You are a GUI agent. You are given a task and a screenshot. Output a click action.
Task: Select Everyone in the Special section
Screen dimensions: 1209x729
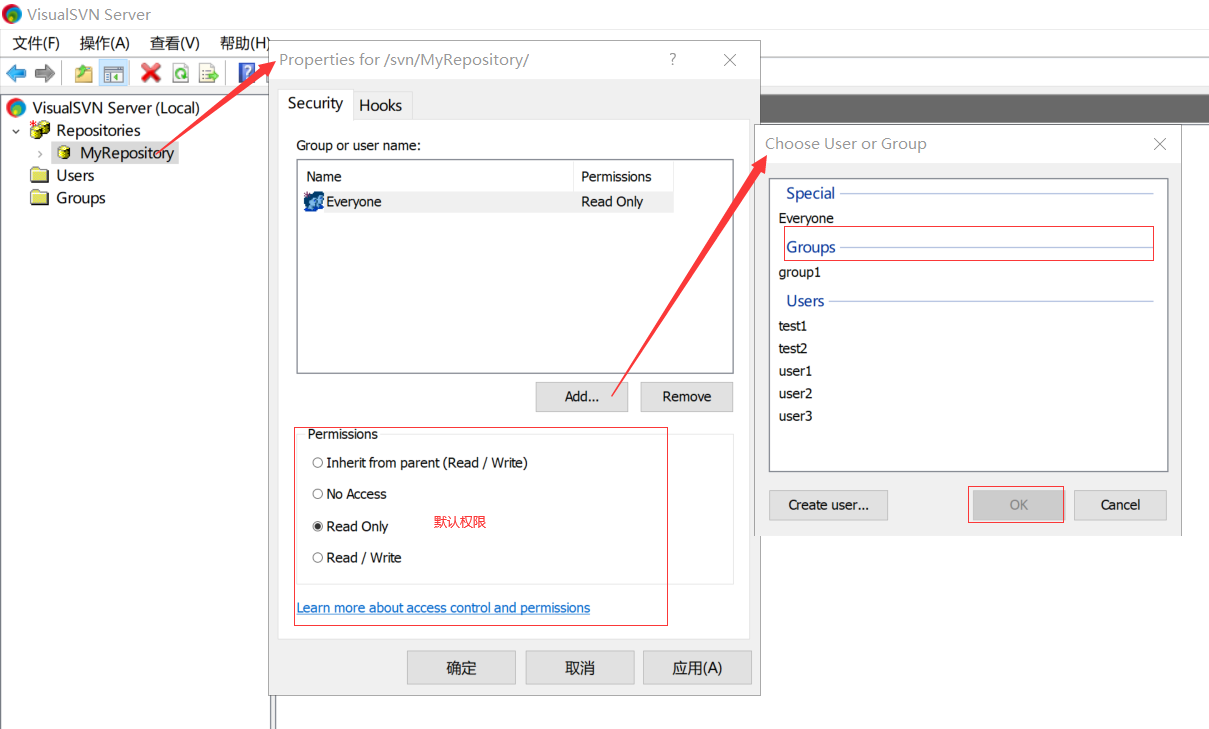806,218
